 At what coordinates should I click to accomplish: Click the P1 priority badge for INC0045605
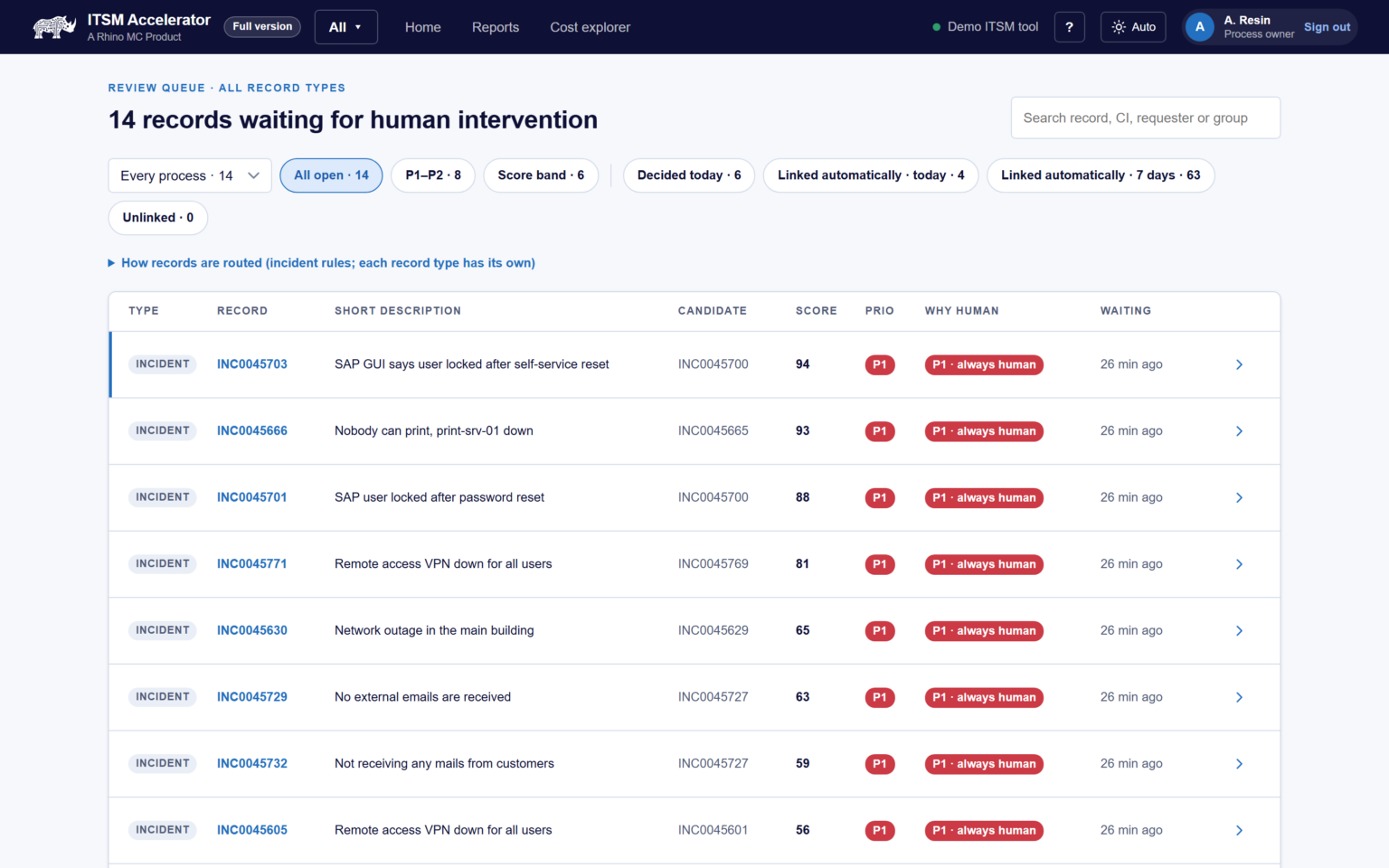tap(880, 831)
